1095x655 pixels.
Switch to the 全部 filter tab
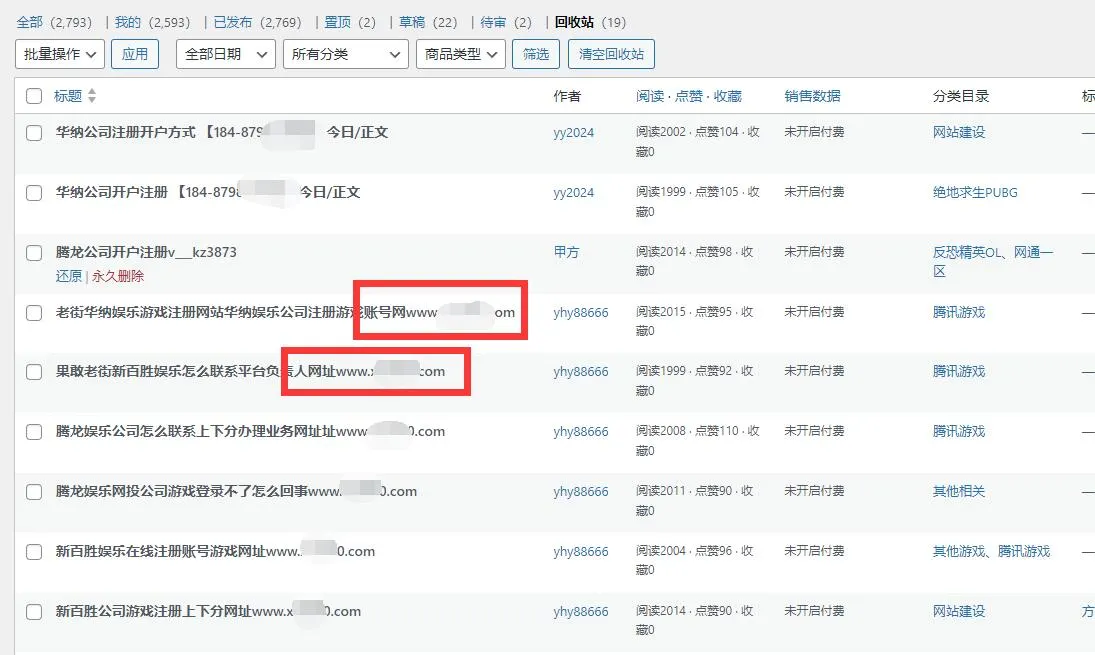tap(29, 22)
